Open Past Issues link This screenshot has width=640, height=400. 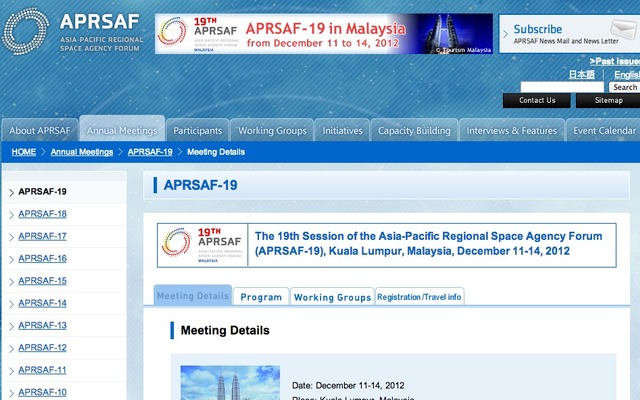pyautogui.click(x=615, y=61)
